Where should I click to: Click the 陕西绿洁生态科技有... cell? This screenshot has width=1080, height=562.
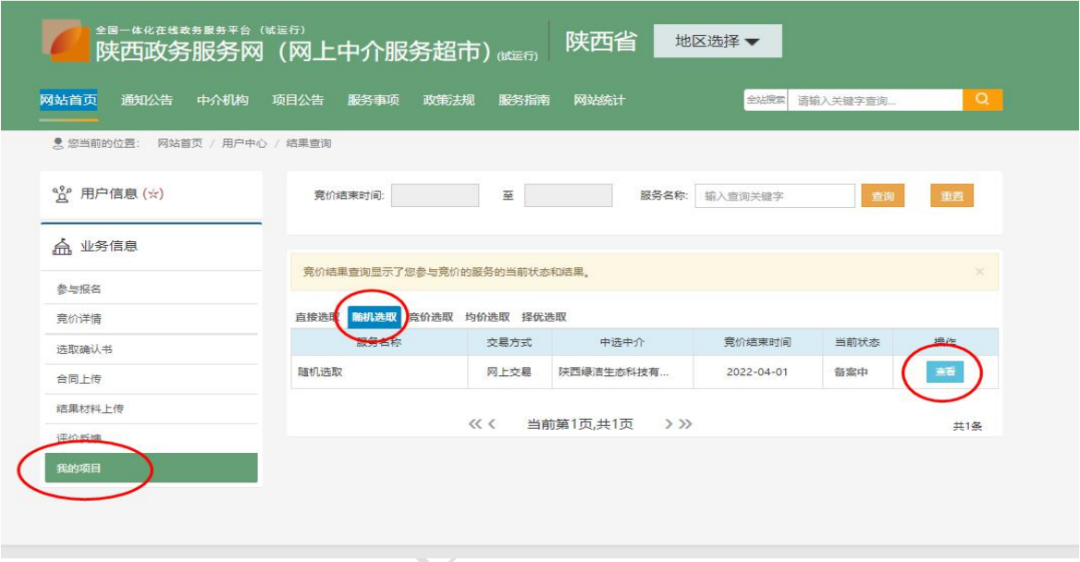[x=622, y=372]
